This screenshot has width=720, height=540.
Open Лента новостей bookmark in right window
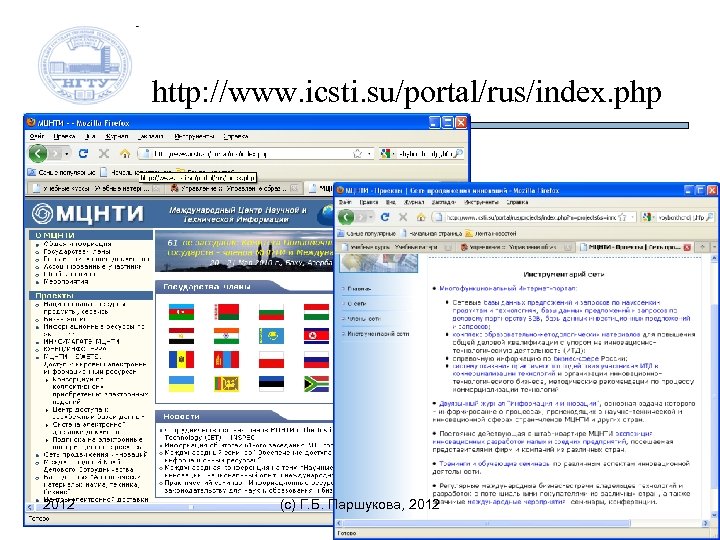click(x=490, y=233)
